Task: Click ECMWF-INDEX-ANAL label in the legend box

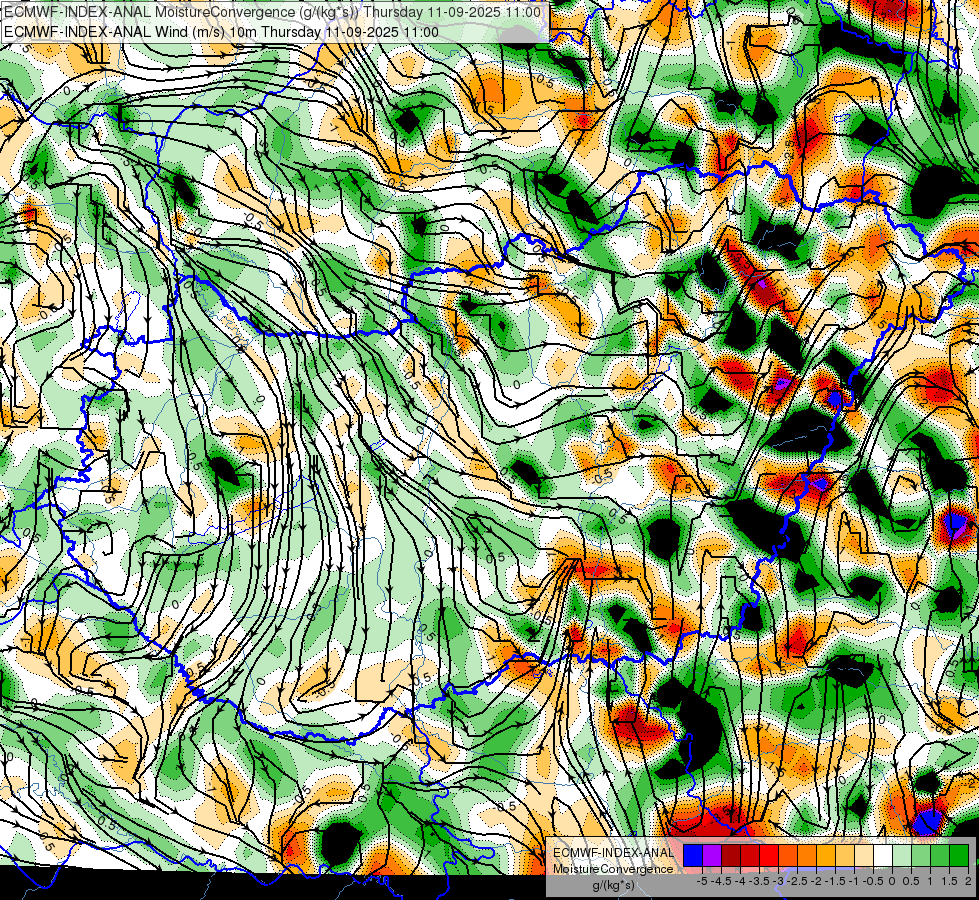Action: [614, 853]
